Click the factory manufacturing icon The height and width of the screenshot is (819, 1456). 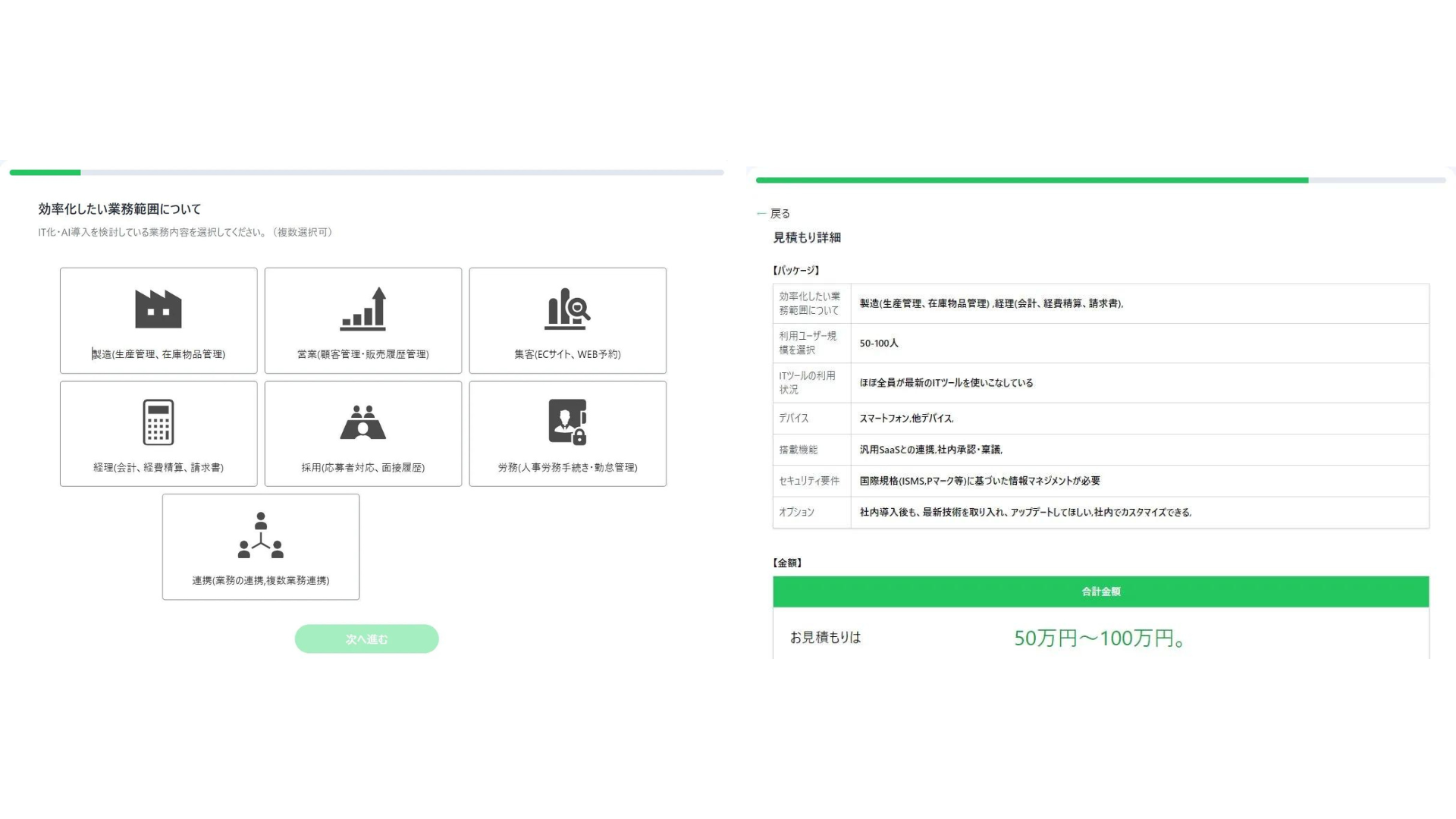(x=158, y=309)
